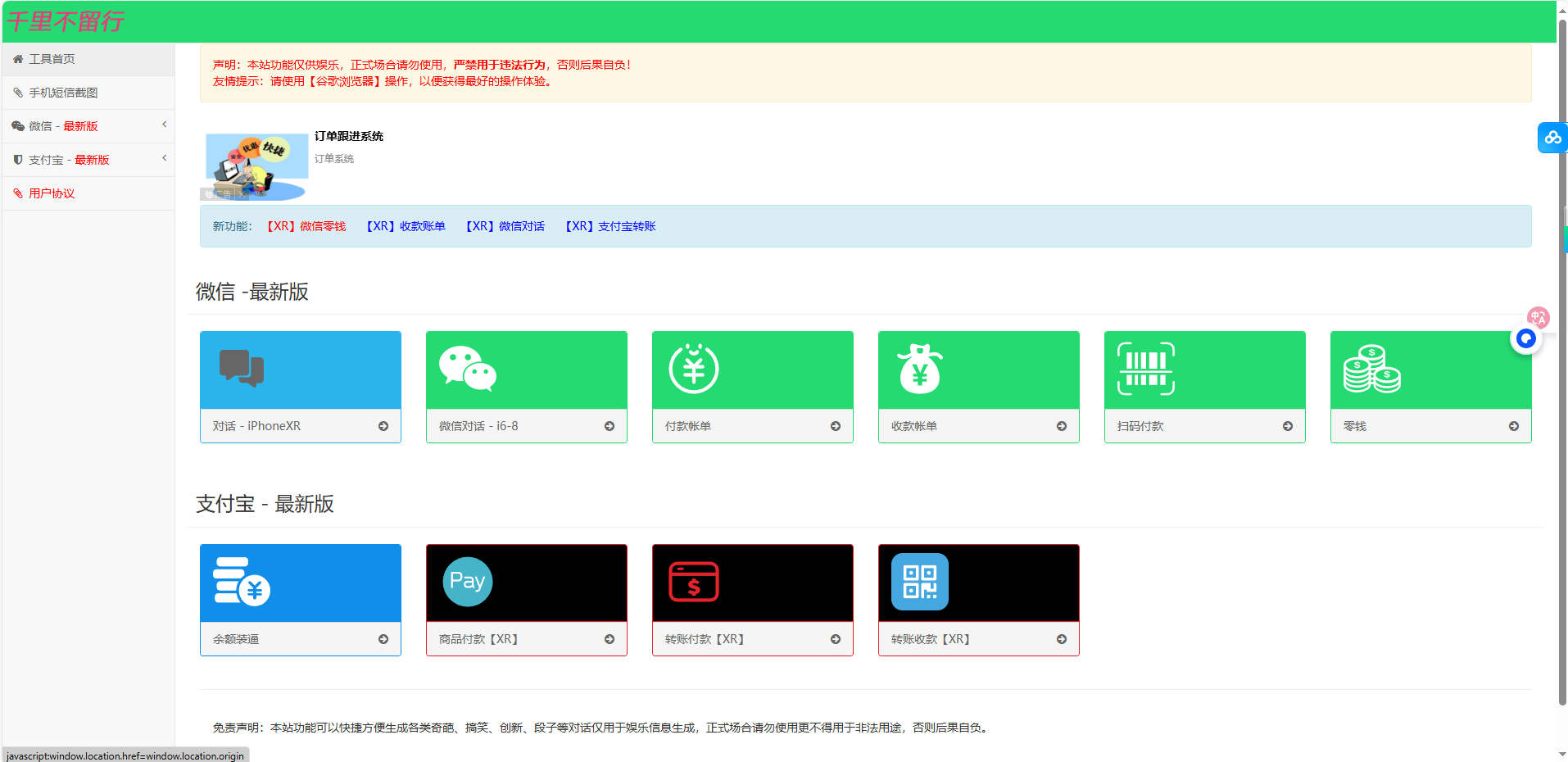Expand the 微信 sidebar chevron

[x=164, y=125]
